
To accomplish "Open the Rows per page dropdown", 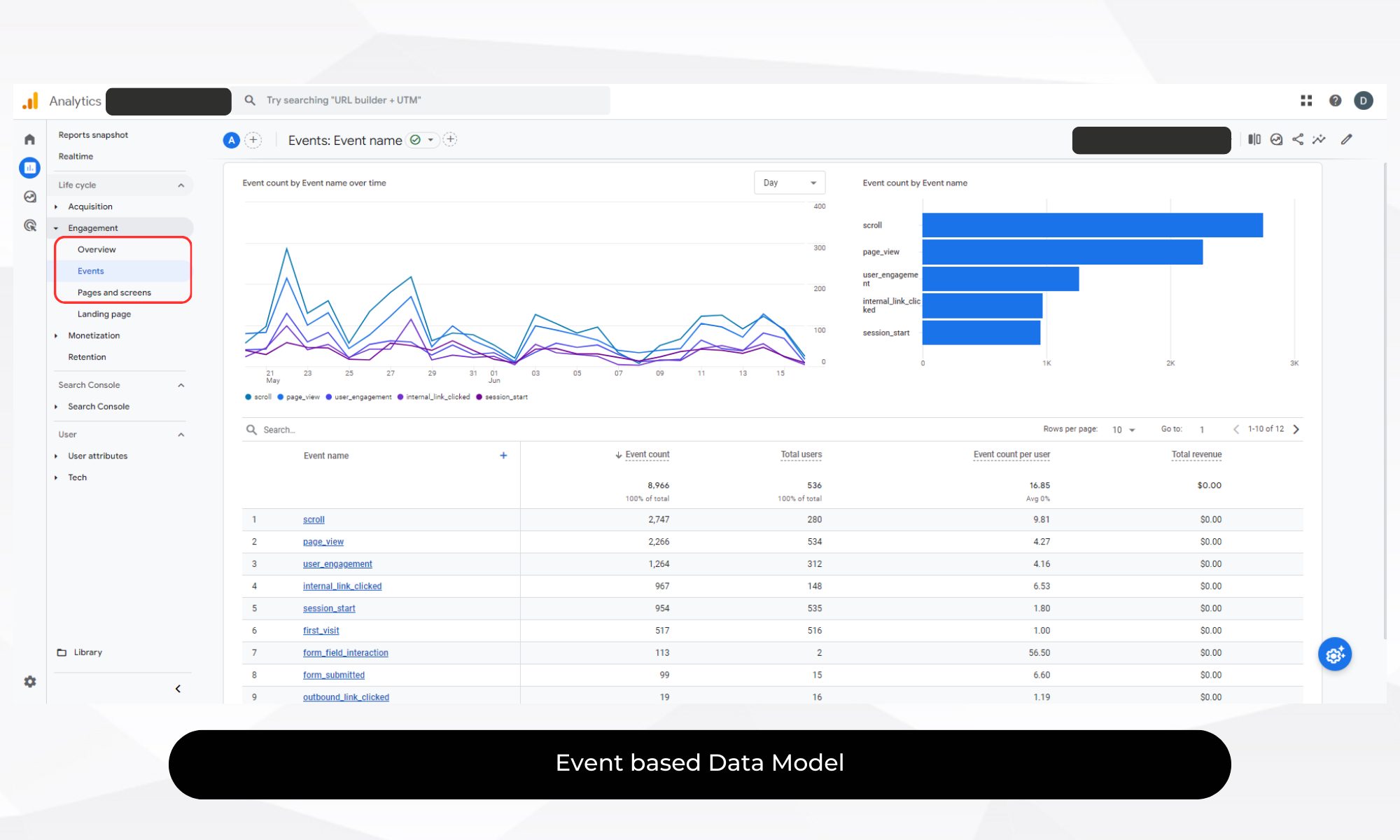I will point(1123,430).
